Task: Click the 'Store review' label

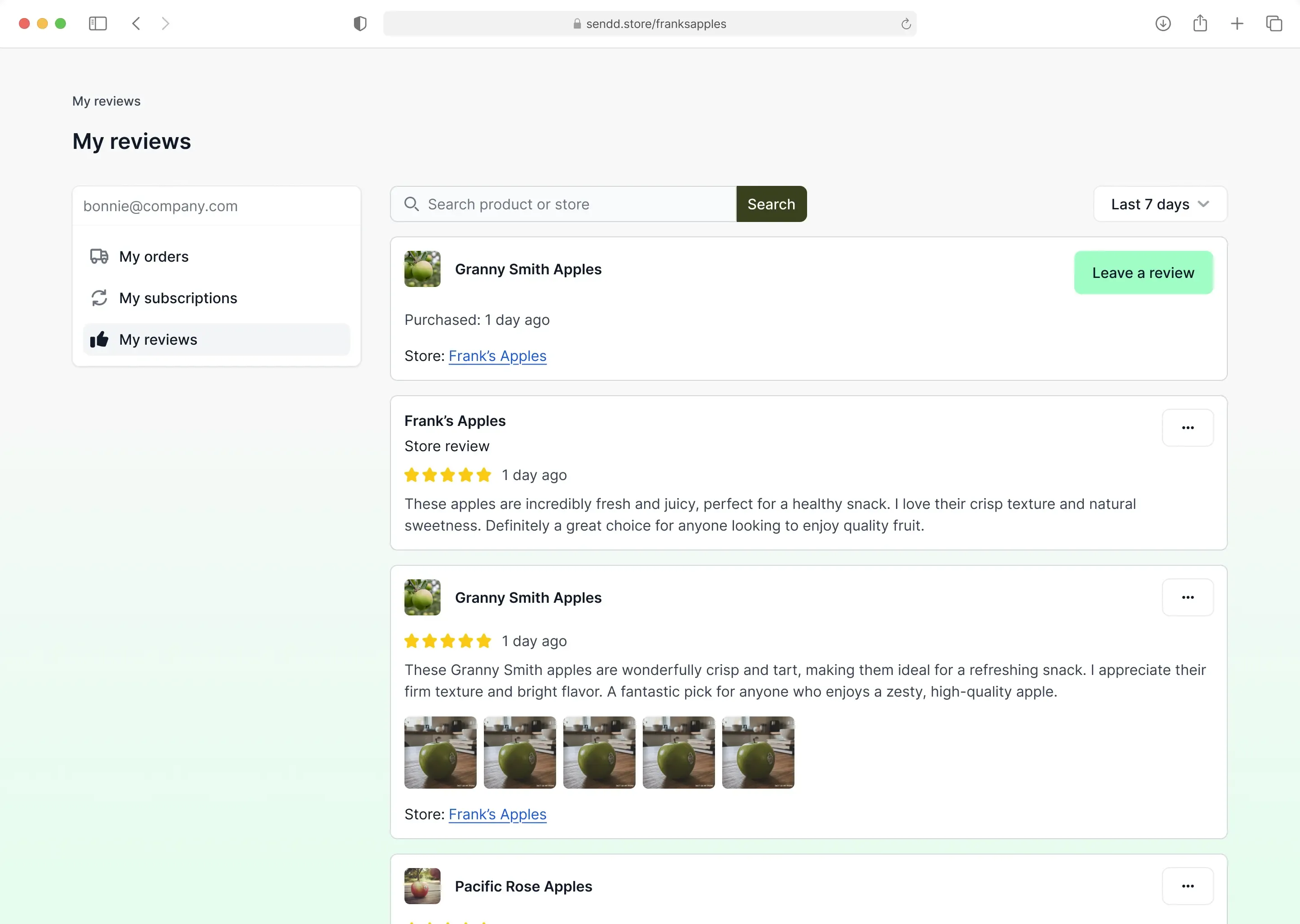Action: 447,446
